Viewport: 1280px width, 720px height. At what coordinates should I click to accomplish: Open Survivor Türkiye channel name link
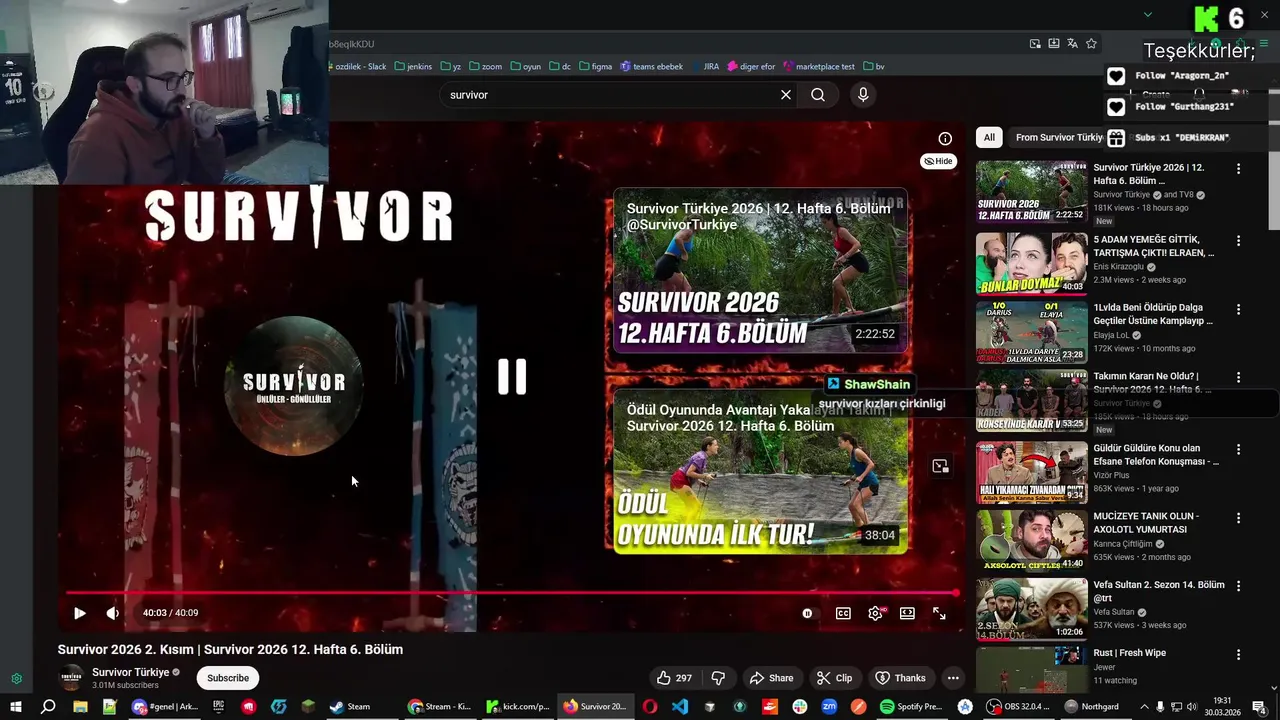(x=130, y=672)
